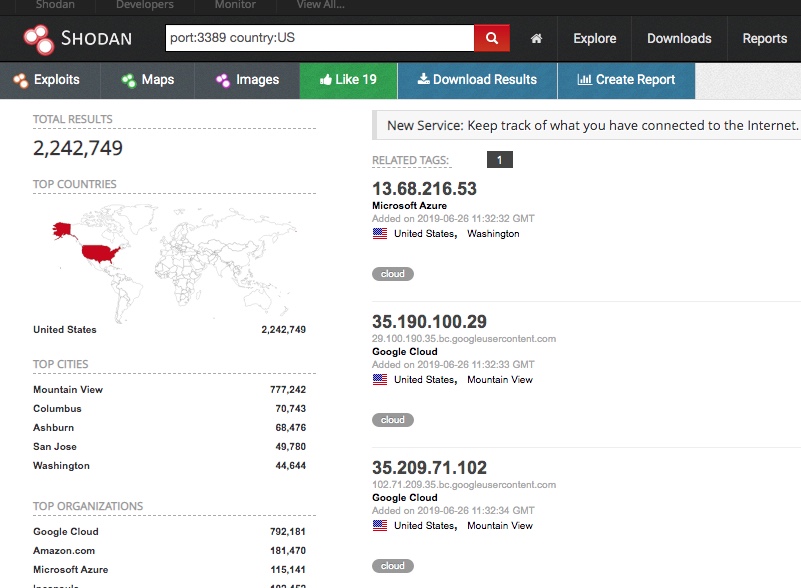Click total results value 2,242,749

pyautogui.click(x=78, y=148)
